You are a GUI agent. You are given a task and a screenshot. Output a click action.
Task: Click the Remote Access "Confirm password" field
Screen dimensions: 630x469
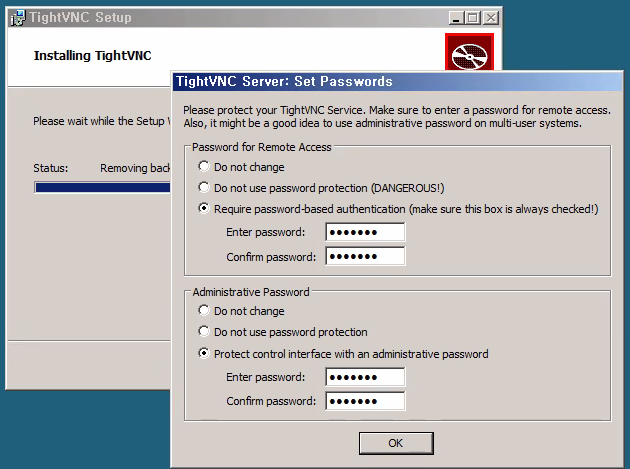pos(365,256)
